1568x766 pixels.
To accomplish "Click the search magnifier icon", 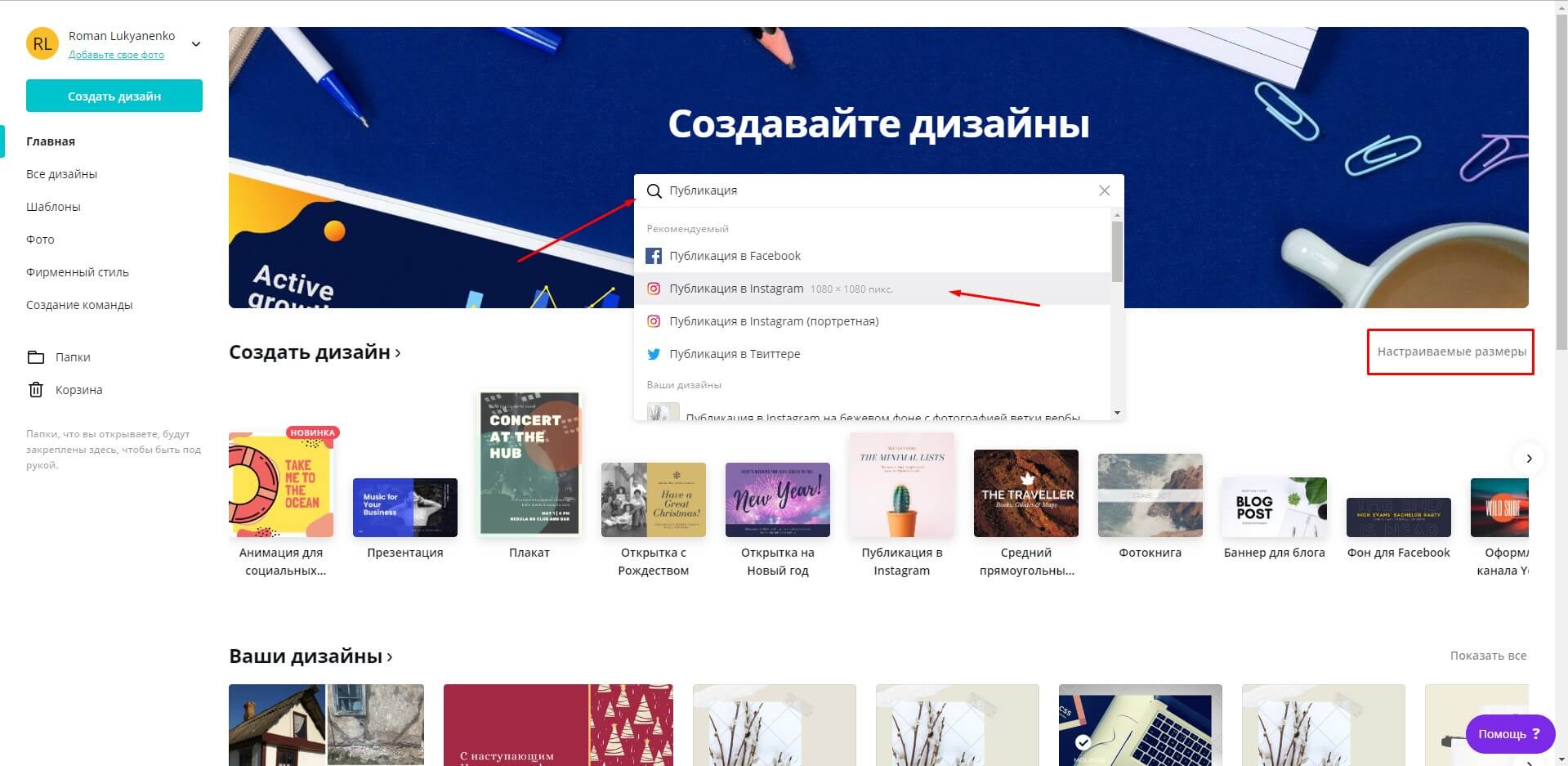I will [x=654, y=190].
